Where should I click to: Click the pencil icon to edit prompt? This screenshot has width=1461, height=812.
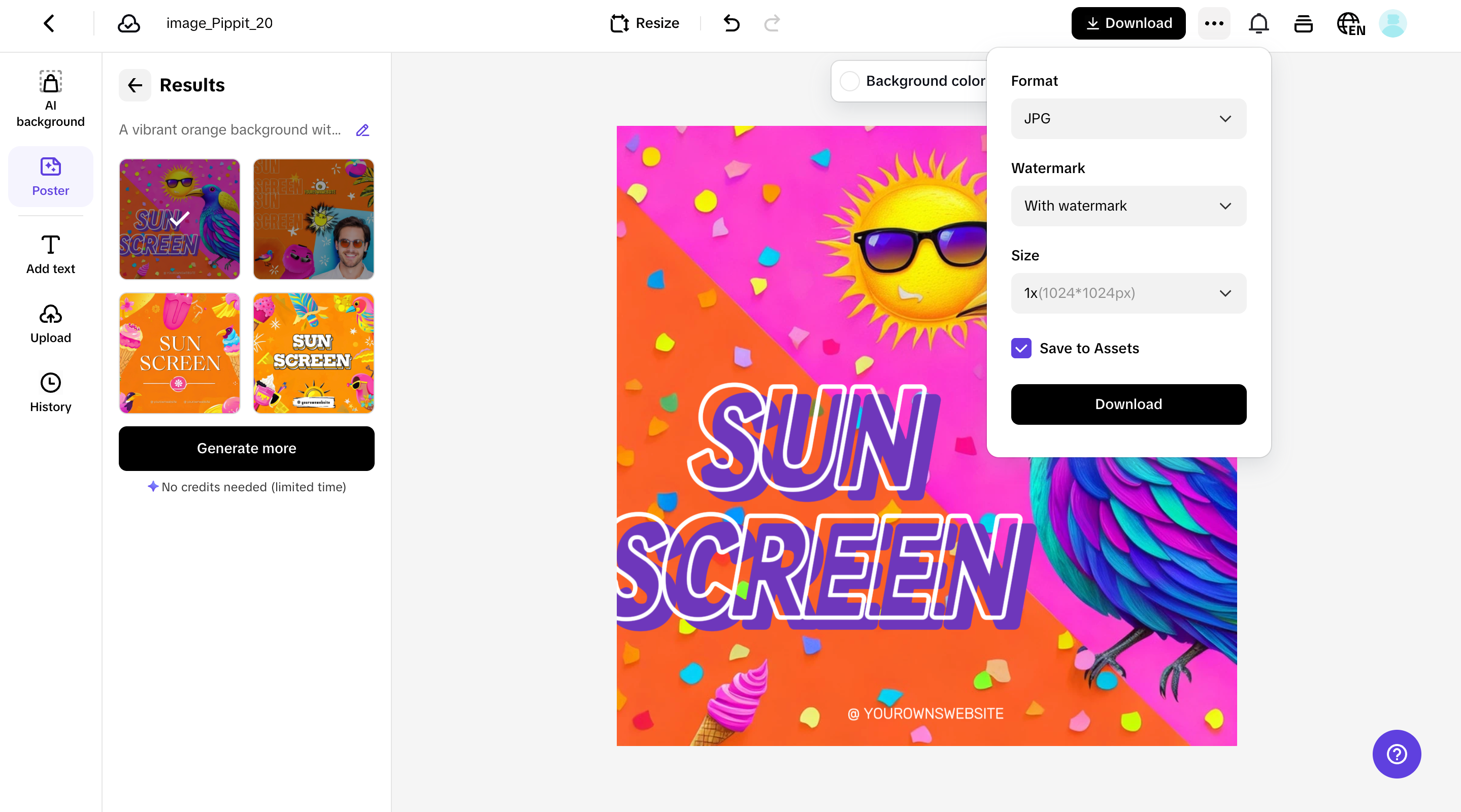click(362, 130)
